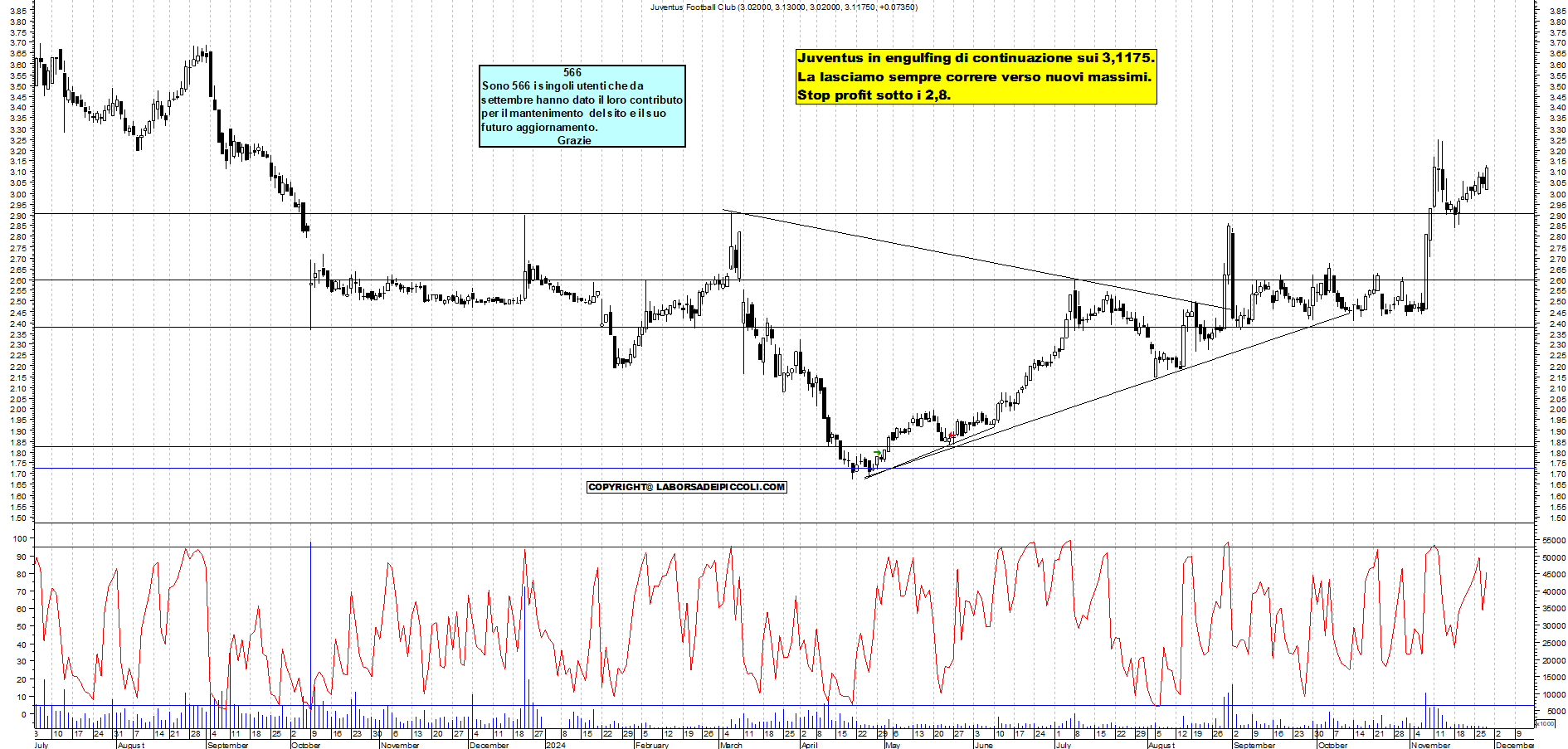Click the 40000 volume scale value
1568x749 pixels.
pos(1554,592)
